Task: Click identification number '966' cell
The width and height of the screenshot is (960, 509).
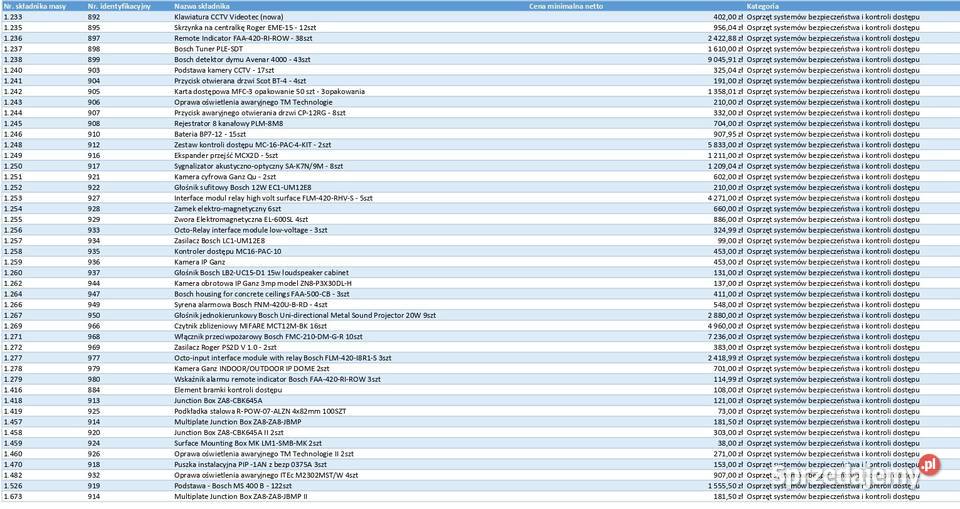Action: tap(94, 326)
